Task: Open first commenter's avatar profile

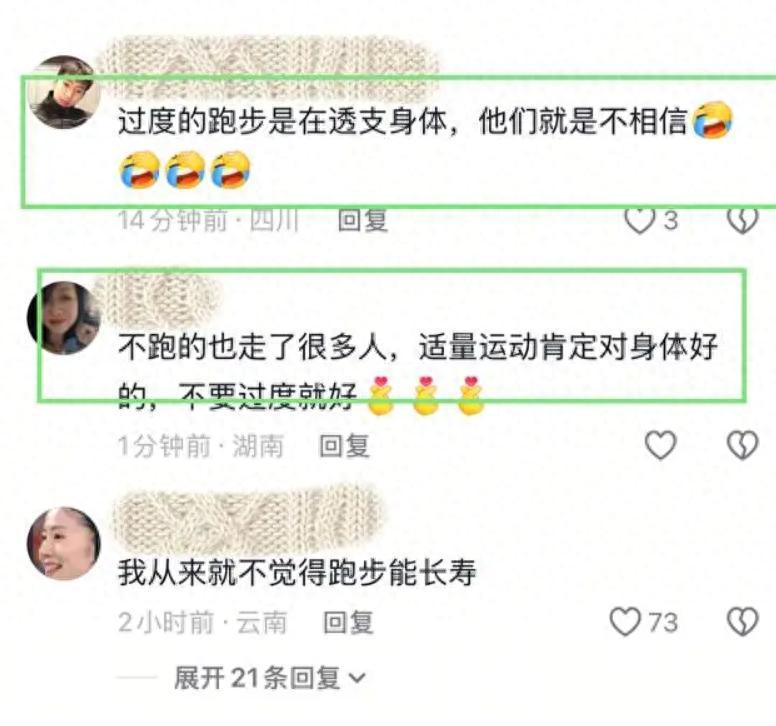Action: tap(63, 92)
